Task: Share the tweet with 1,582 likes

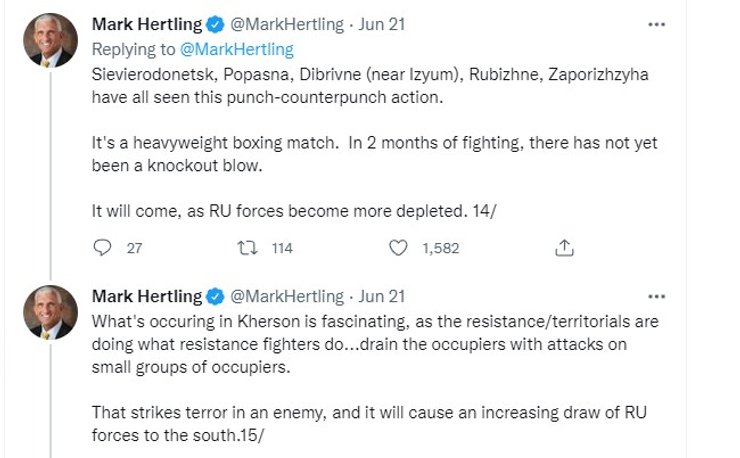Action: (x=564, y=248)
